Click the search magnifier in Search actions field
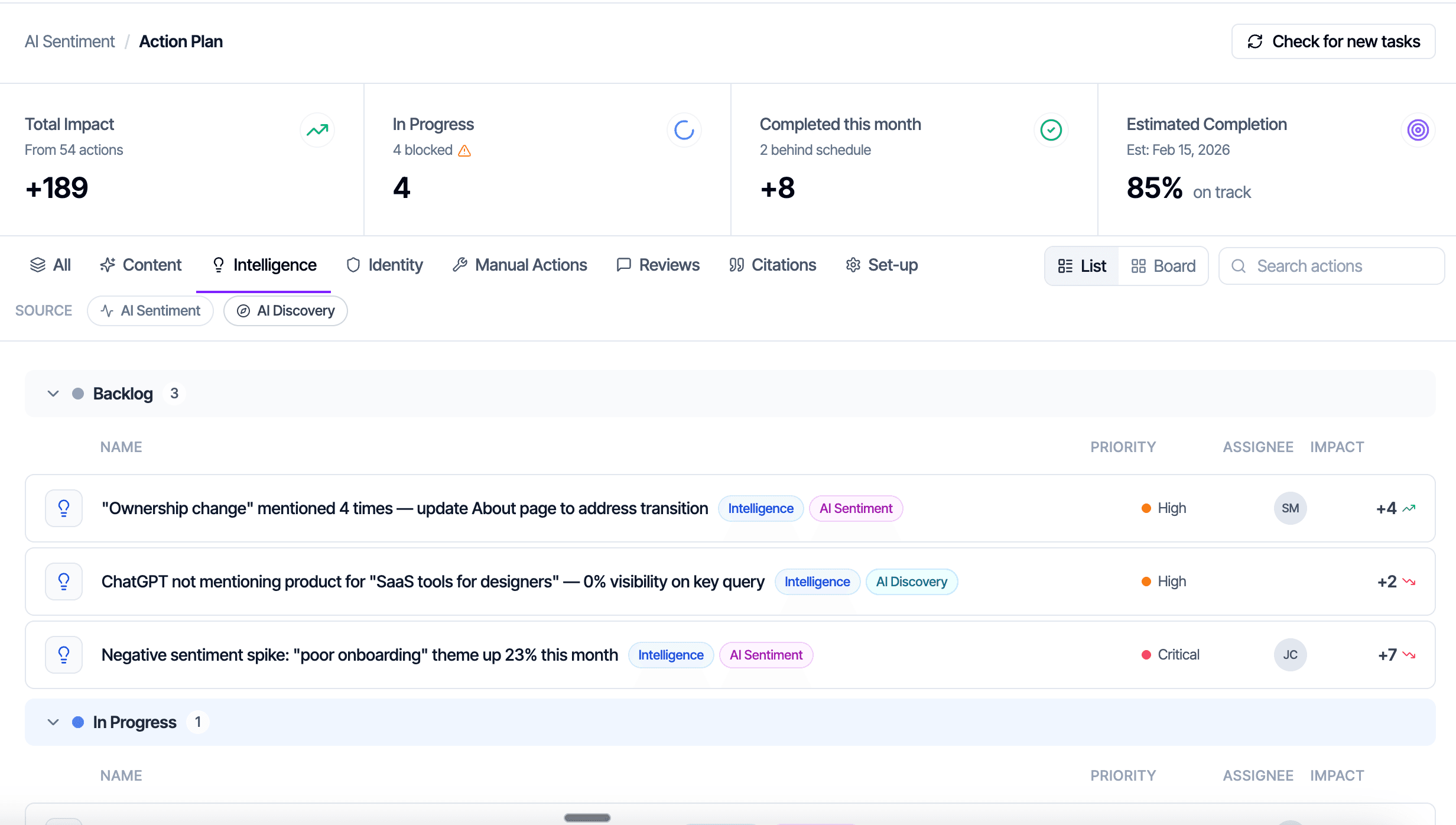 (x=1239, y=266)
